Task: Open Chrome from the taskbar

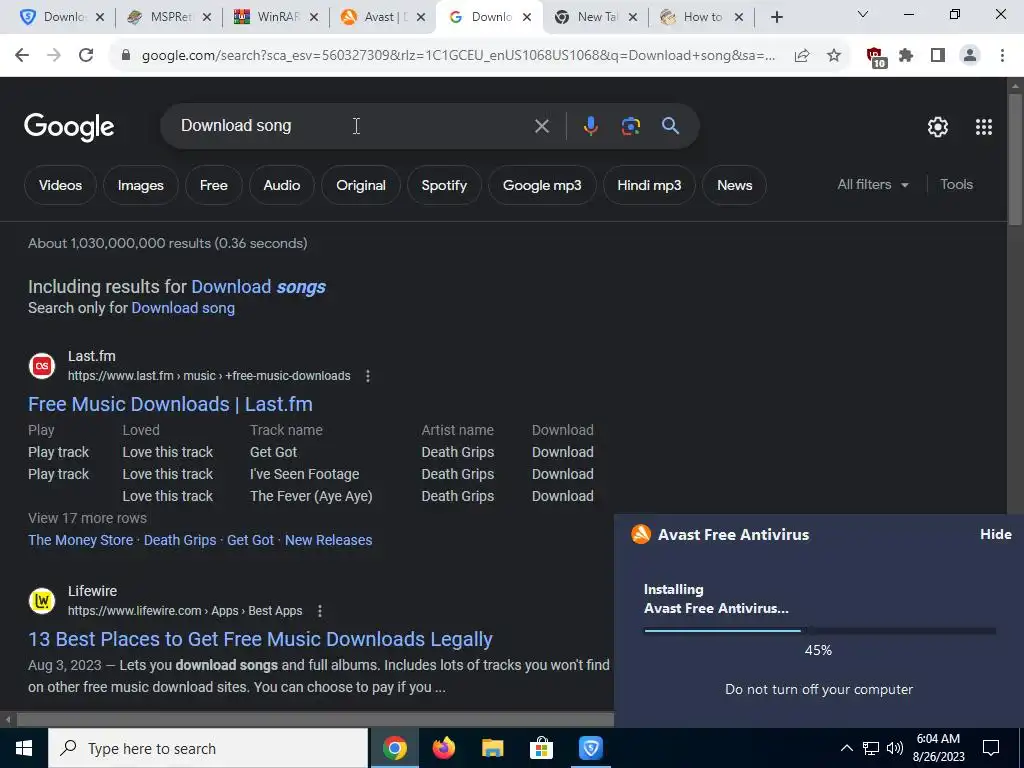Action: tap(394, 748)
